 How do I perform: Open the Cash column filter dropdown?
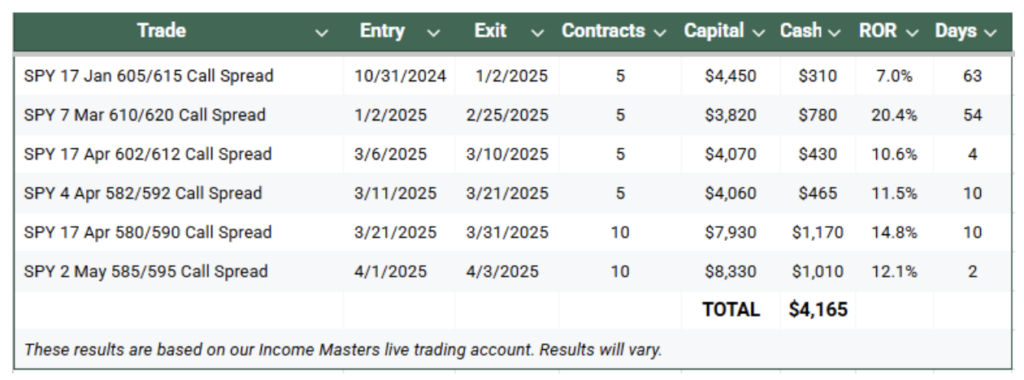tap(834, 33)
